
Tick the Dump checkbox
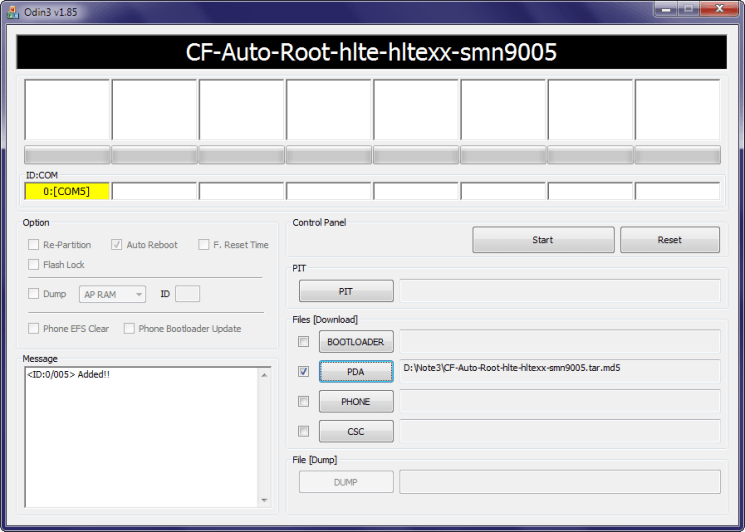click(33, 294)
